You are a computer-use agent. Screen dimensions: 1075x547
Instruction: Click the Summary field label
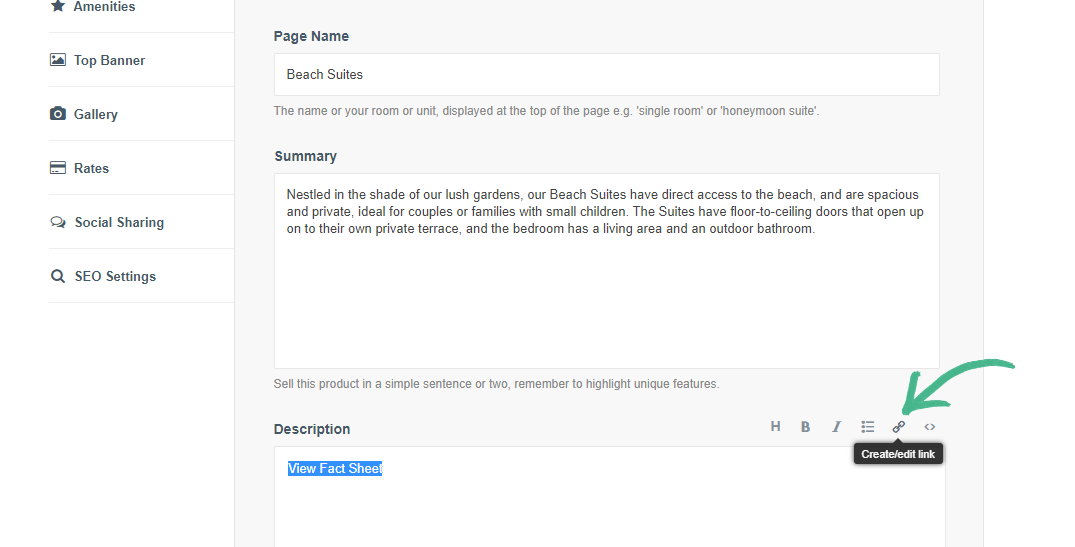click(x=305, y=156)
